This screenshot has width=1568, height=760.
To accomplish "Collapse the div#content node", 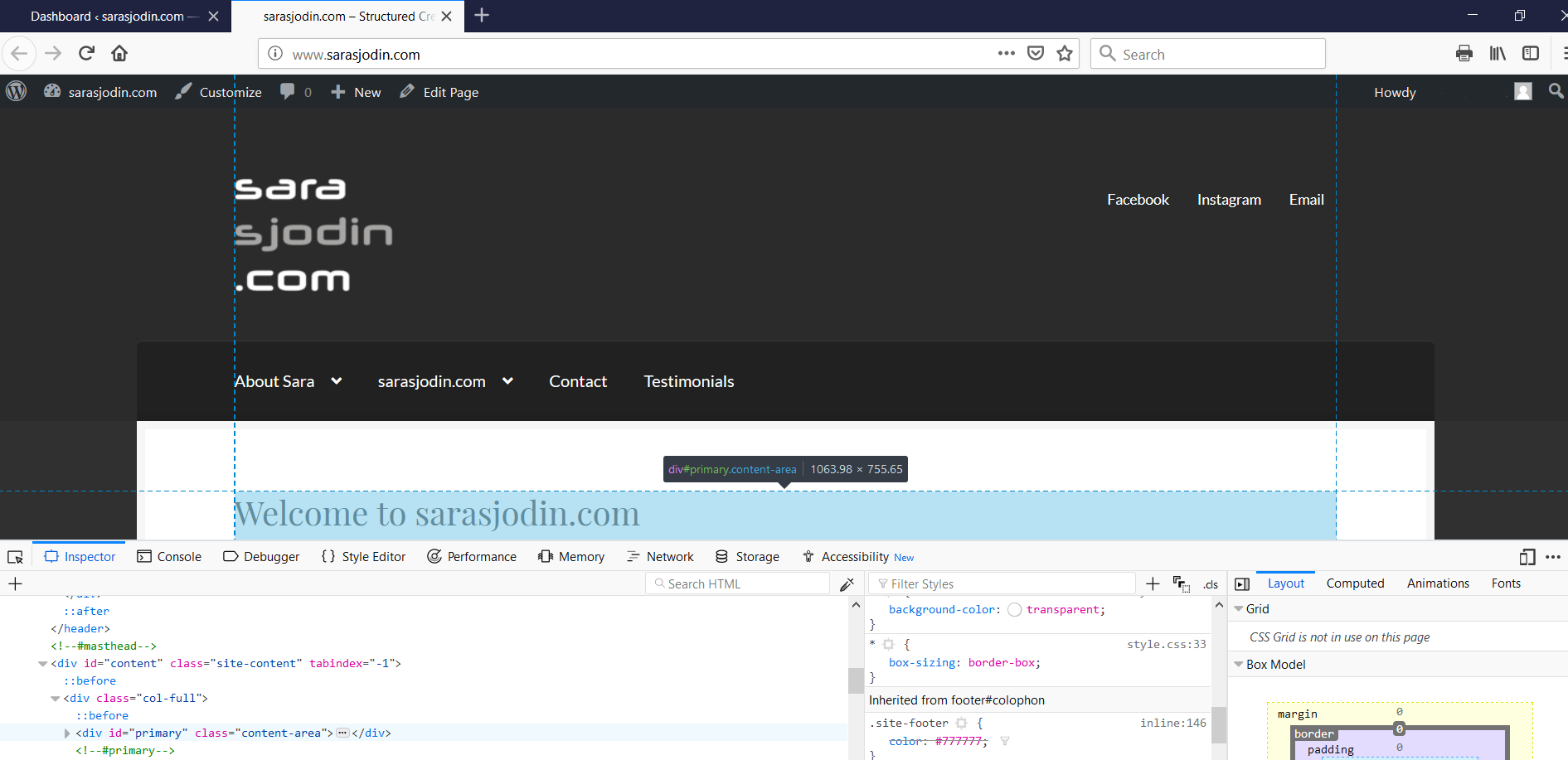I will 42,664.
